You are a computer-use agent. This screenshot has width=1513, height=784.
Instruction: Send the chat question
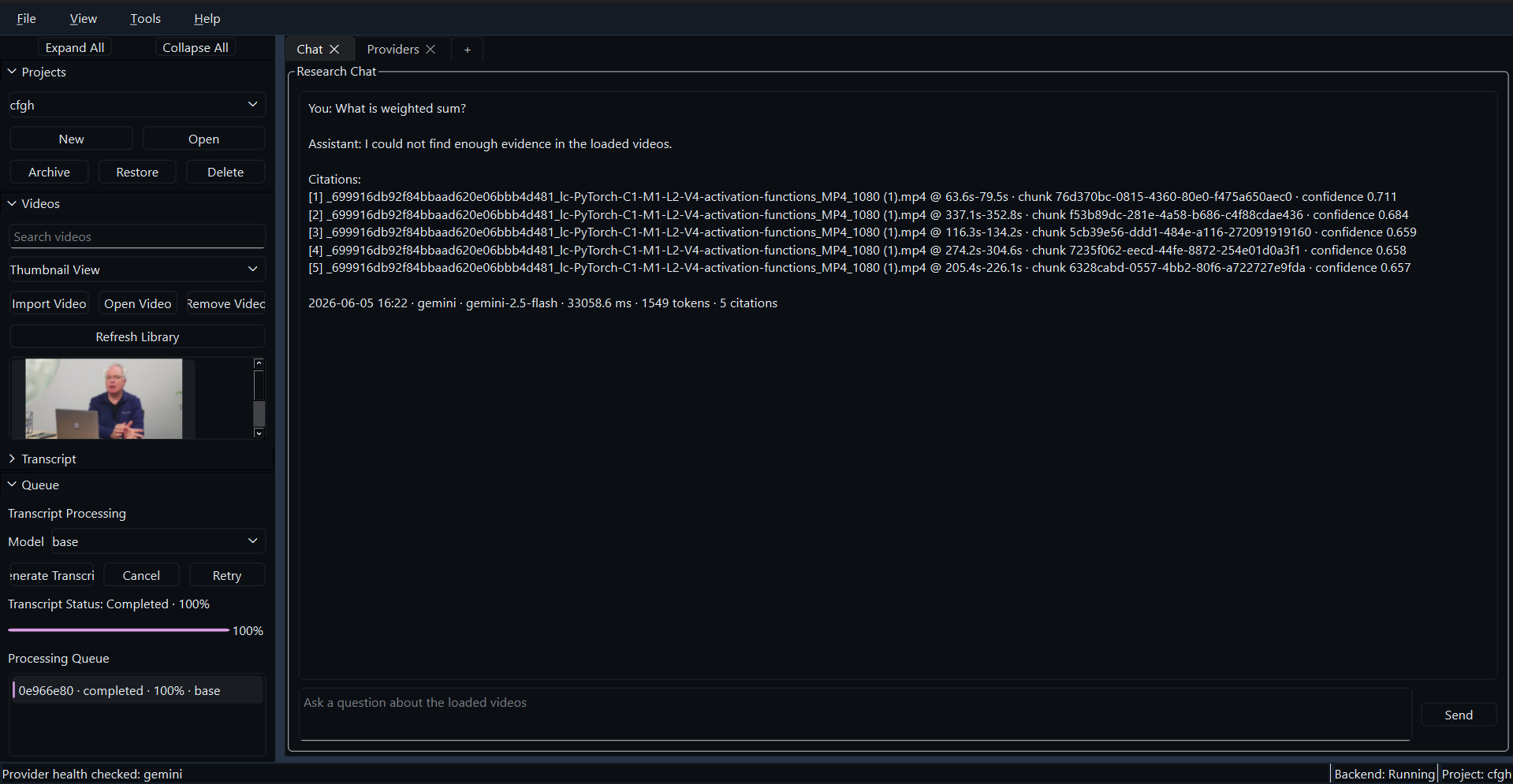1458,715
